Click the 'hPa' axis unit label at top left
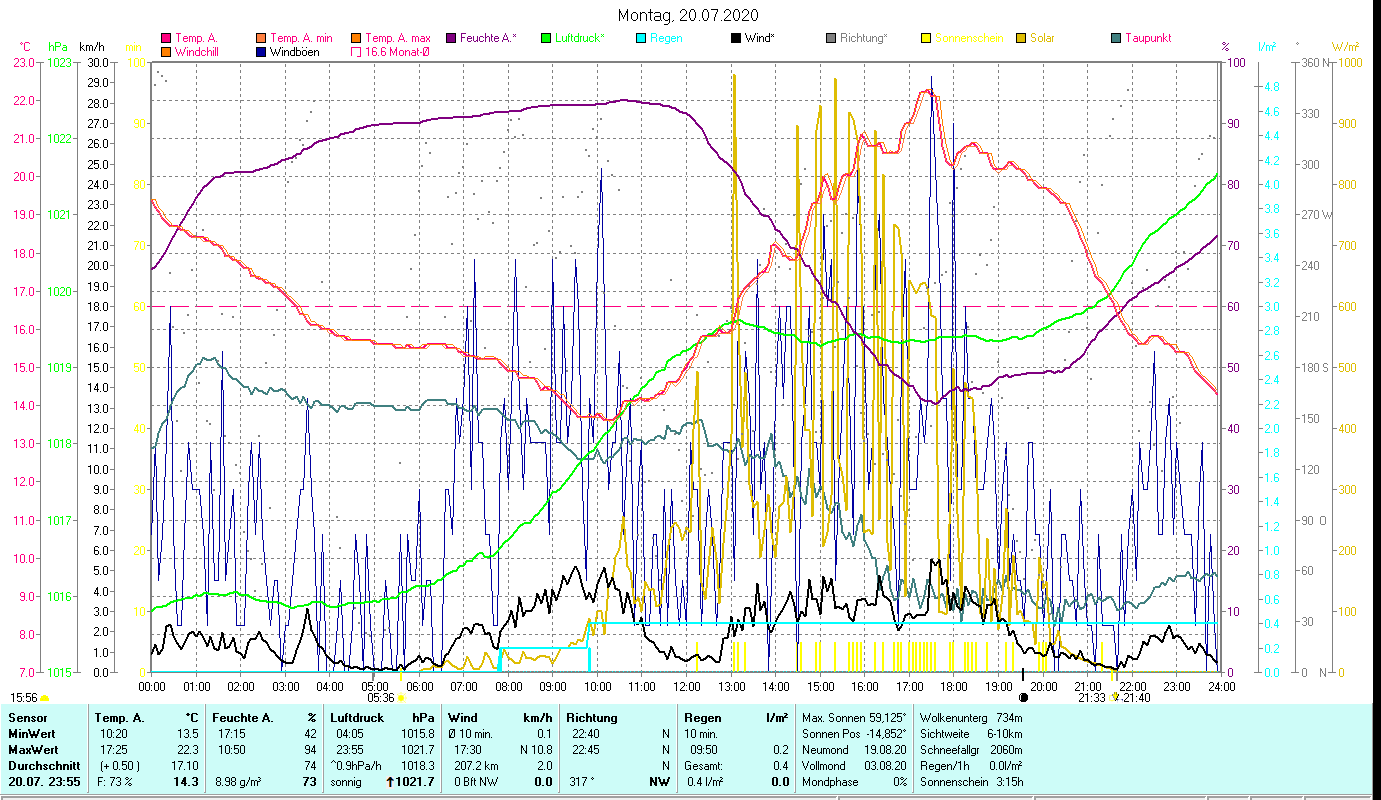The image size is (1381, 800). (x=57, y=46)
